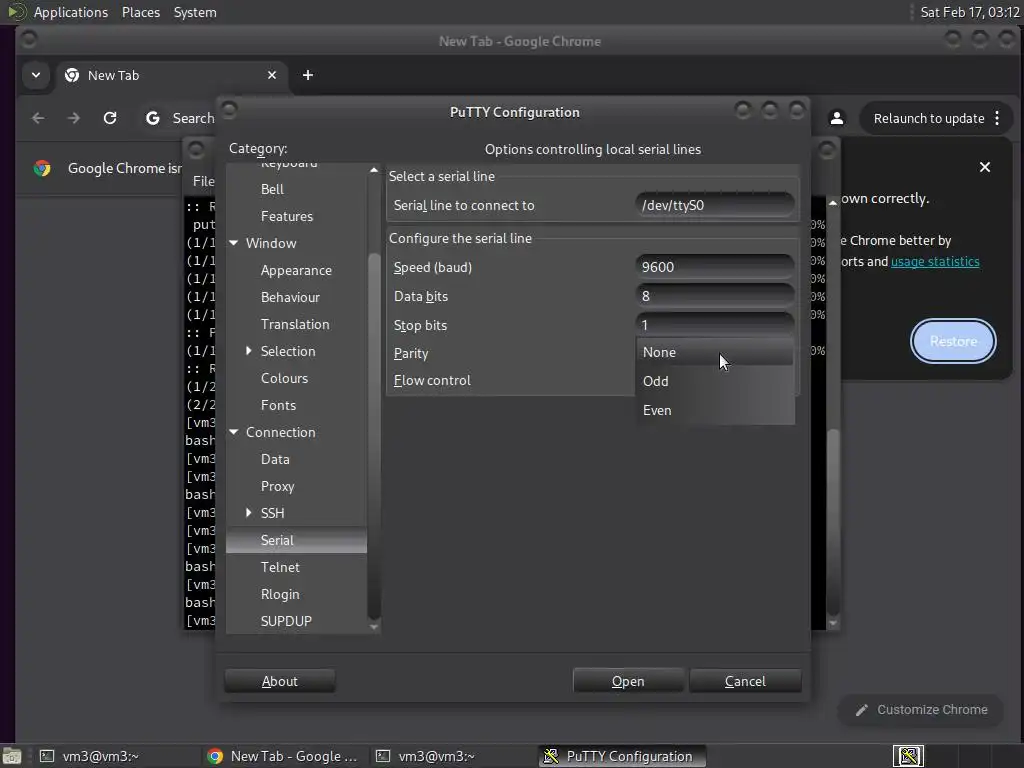The width and height of the screenshot is (1024, 768).
Task: Click the Serial line to connect to field
Action: pos(714,205)
